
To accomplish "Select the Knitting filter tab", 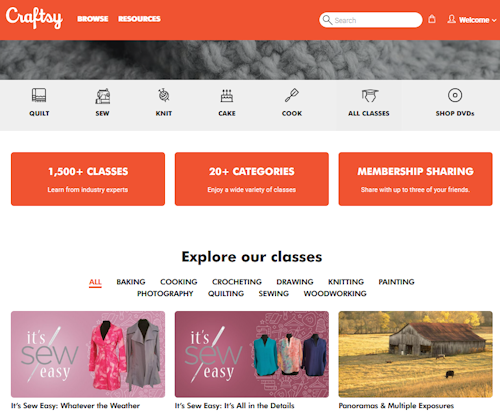I will click(346, 282).
